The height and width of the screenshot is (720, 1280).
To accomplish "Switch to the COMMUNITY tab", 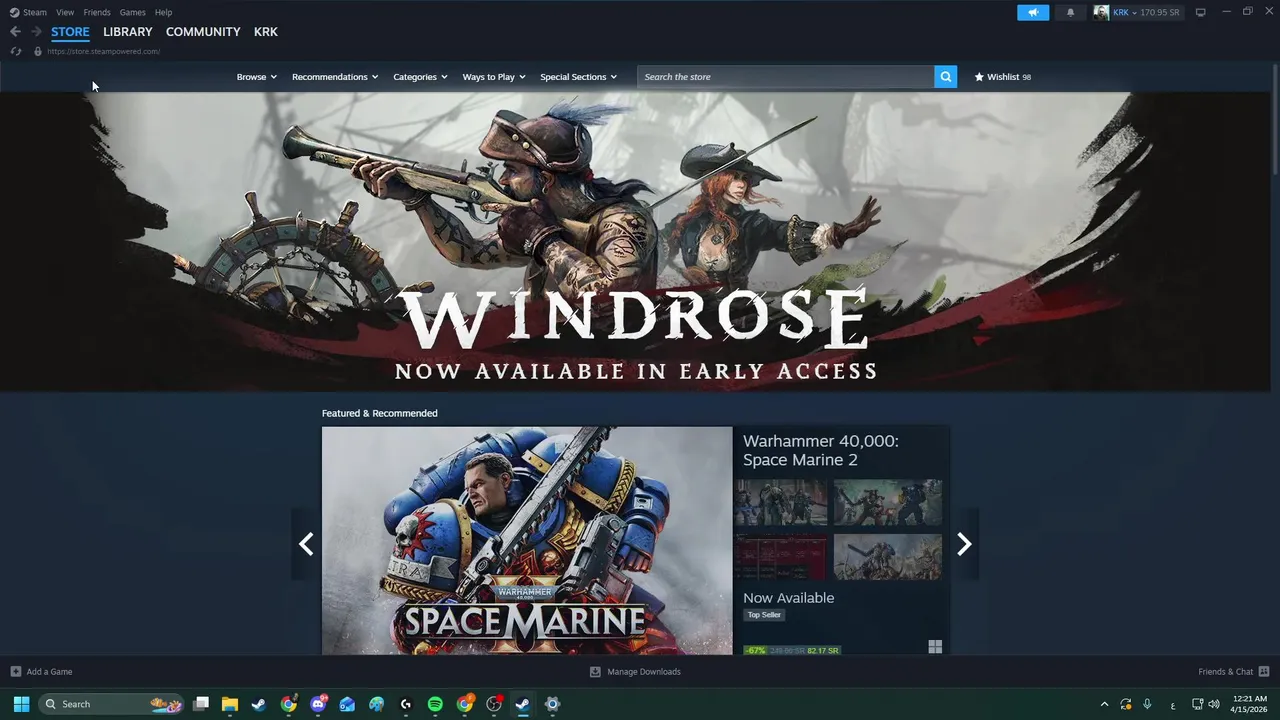I will coord(203,32).
